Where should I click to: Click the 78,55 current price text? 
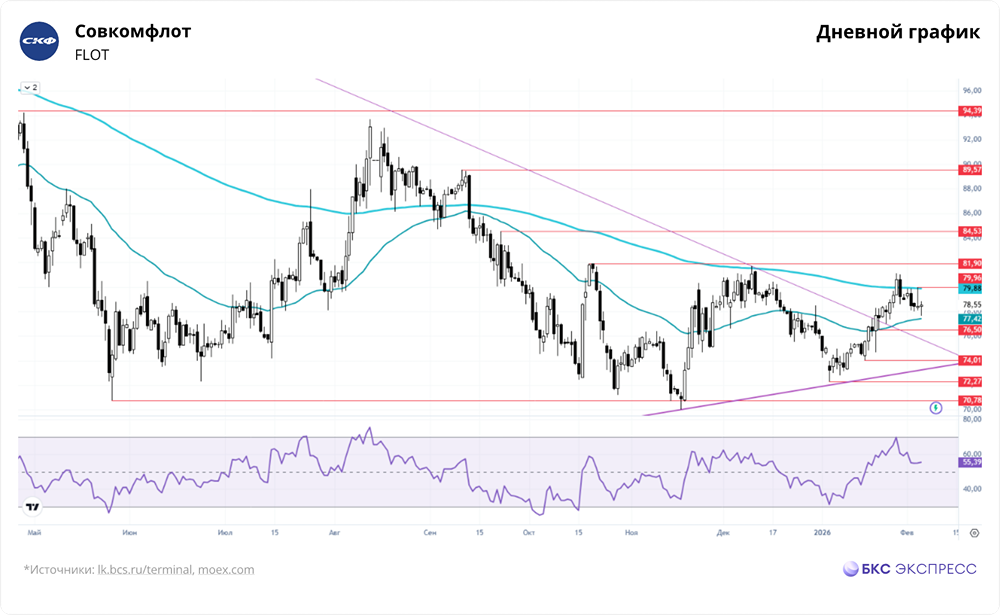pyautogui.click(x=972, y=304)
